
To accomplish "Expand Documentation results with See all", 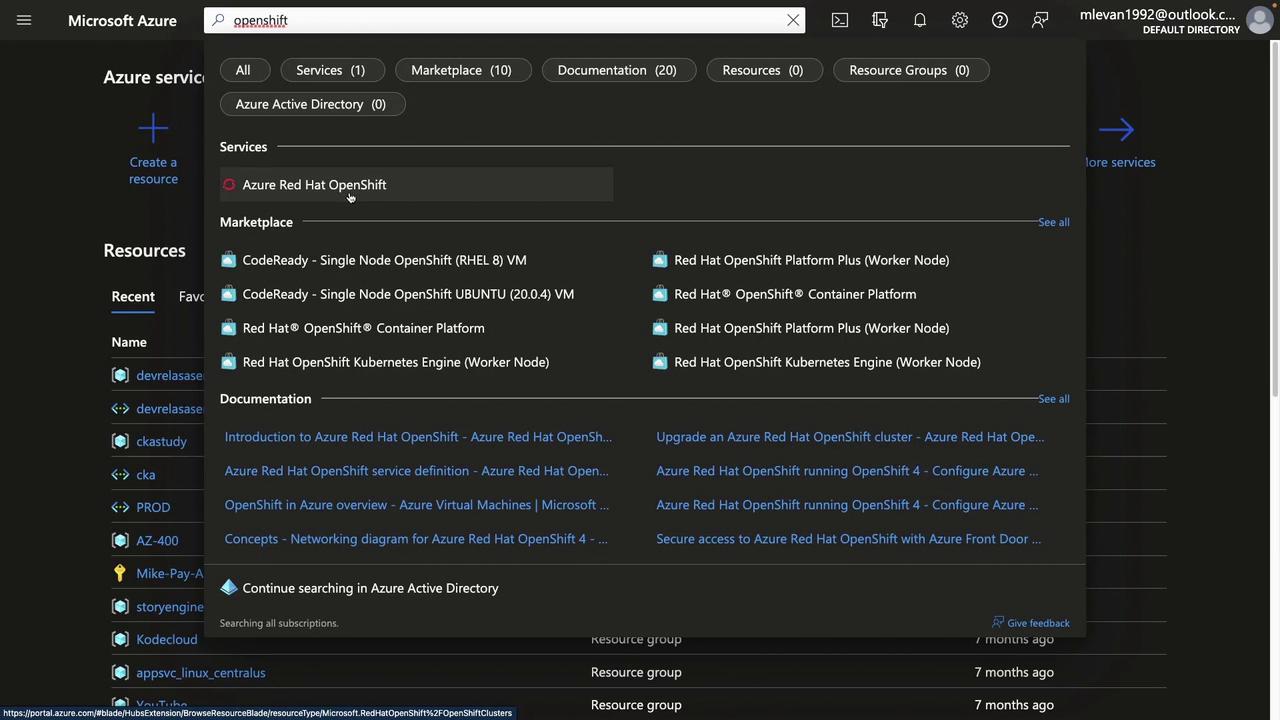I will pos(1053,399).
